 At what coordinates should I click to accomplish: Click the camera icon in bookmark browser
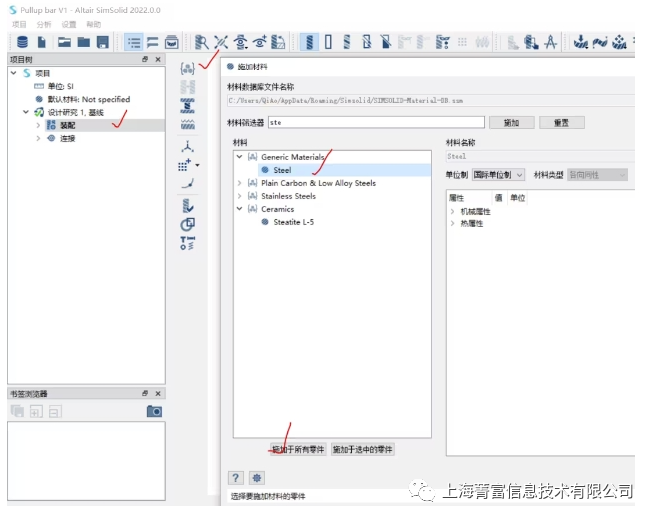[154, 411]
